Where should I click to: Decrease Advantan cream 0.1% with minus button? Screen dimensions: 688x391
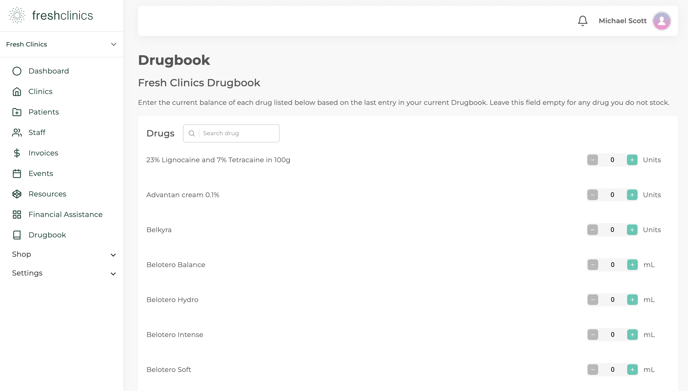(592, 194)
